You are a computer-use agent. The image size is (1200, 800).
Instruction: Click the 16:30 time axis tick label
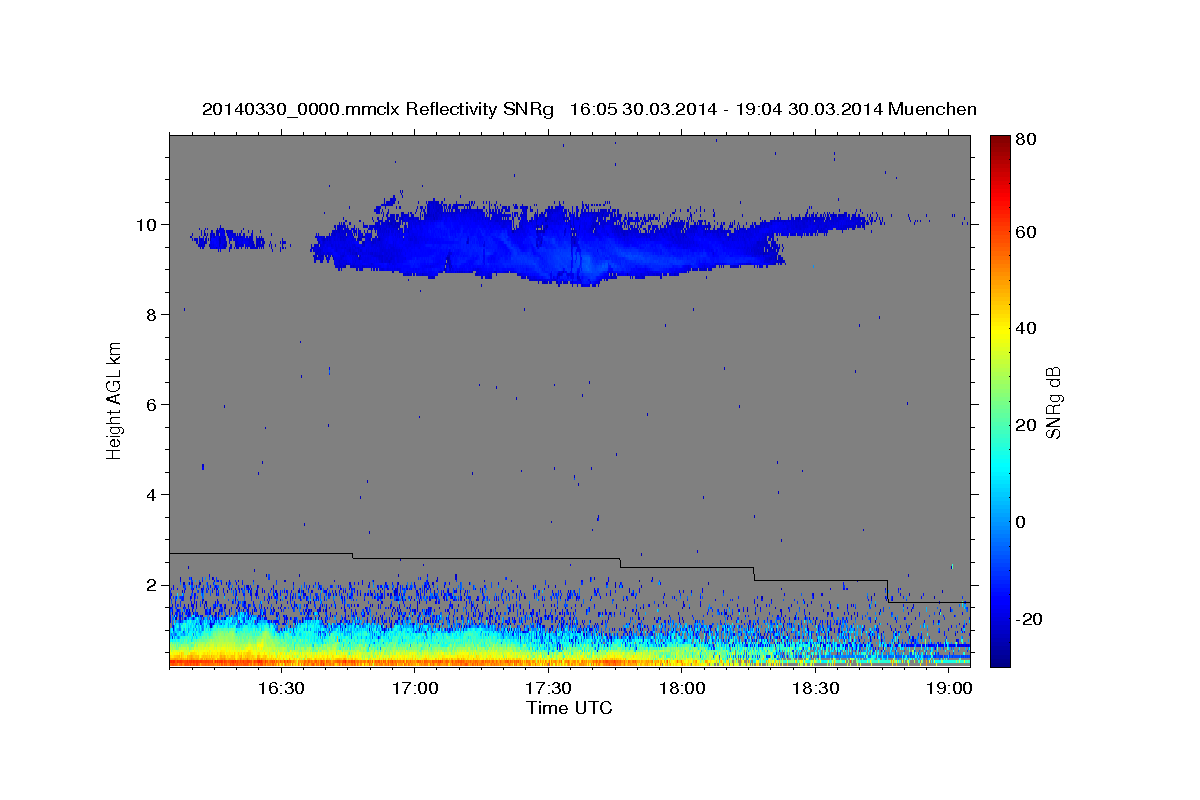click(x=281, y=688)
